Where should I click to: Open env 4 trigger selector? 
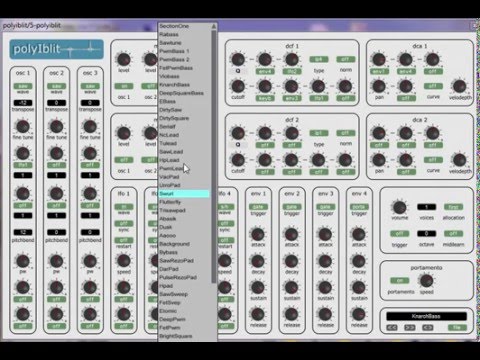tap(359, 207)
